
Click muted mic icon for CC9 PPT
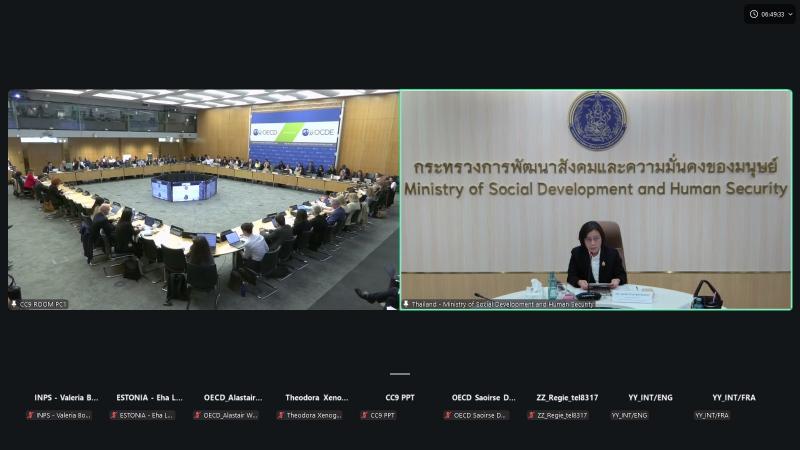pos(365,415)
